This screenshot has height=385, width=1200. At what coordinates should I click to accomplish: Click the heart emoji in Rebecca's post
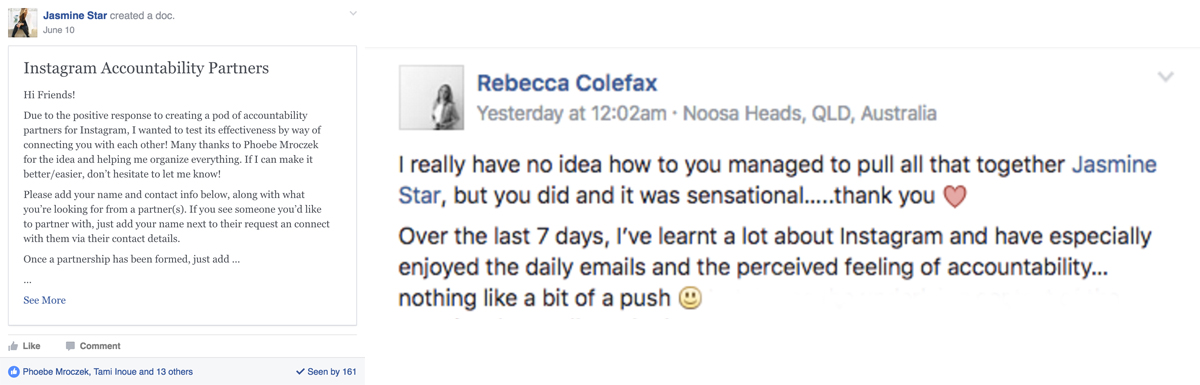pyautogui.click(x=955, y=196)
